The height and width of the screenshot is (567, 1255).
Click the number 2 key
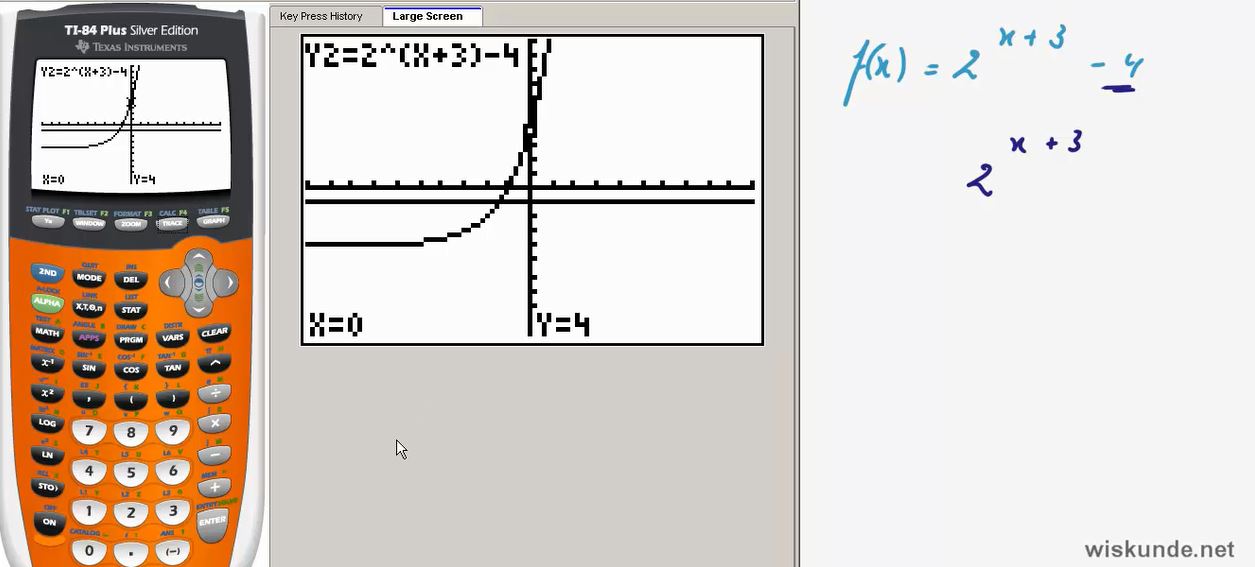pyautogui.click(x=131, y=514)
